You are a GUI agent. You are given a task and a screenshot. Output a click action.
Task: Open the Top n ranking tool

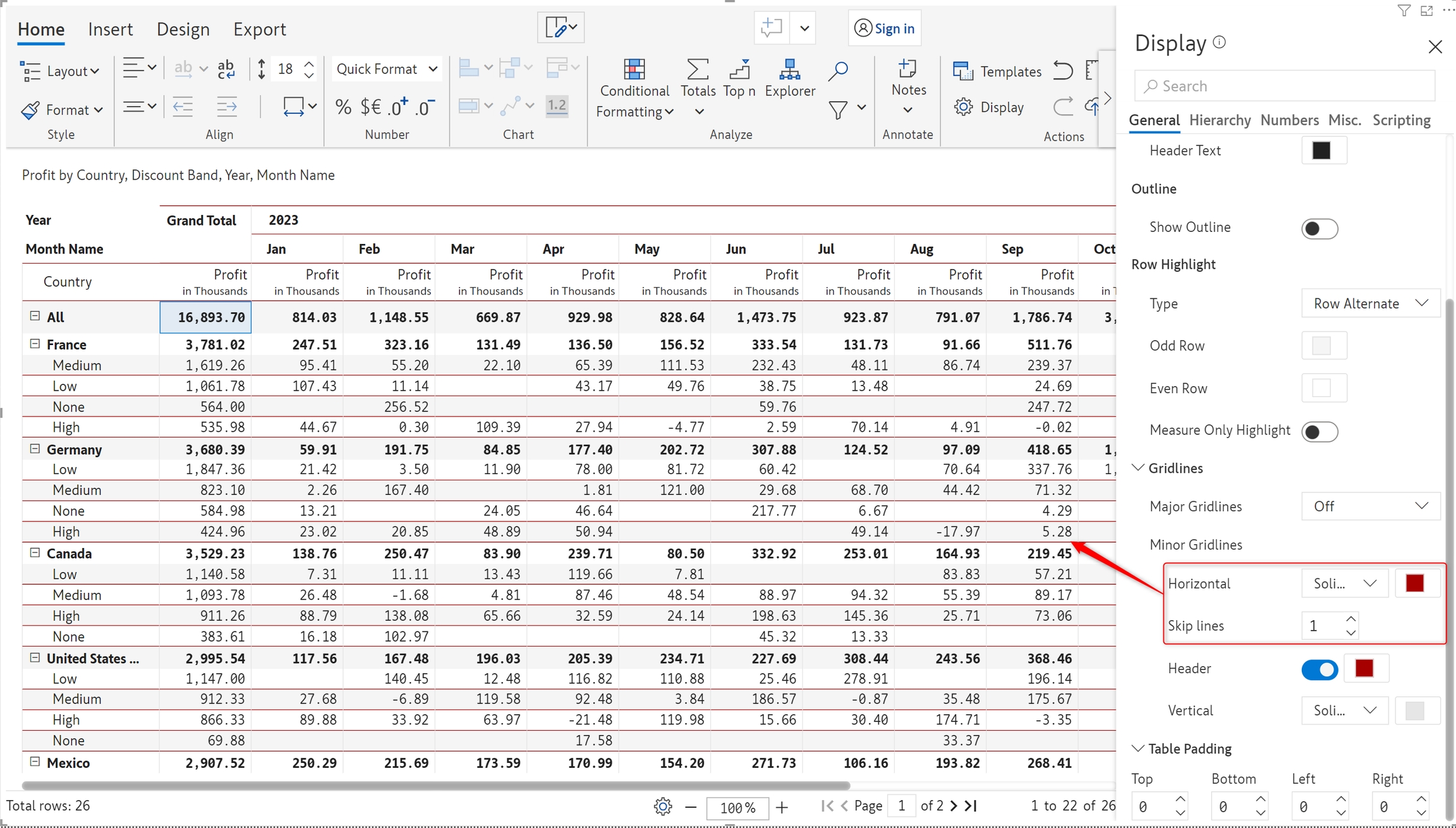(739, 70)
